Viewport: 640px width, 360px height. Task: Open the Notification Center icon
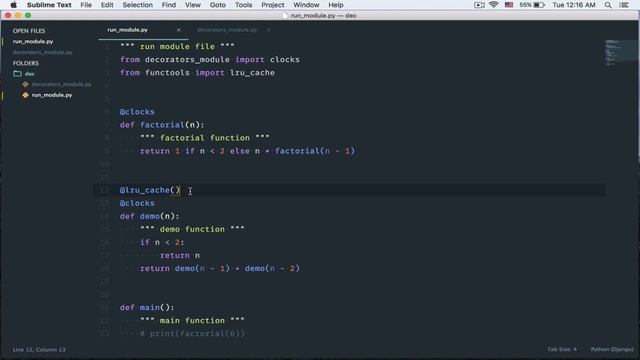tap(624, 5)
